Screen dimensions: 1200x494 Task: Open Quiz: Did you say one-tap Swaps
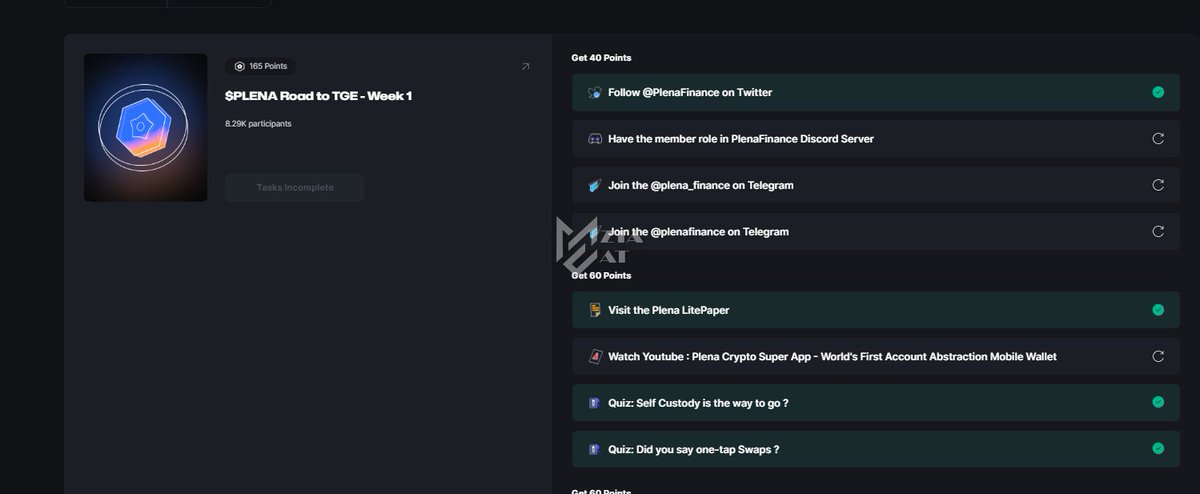point(876,449)
